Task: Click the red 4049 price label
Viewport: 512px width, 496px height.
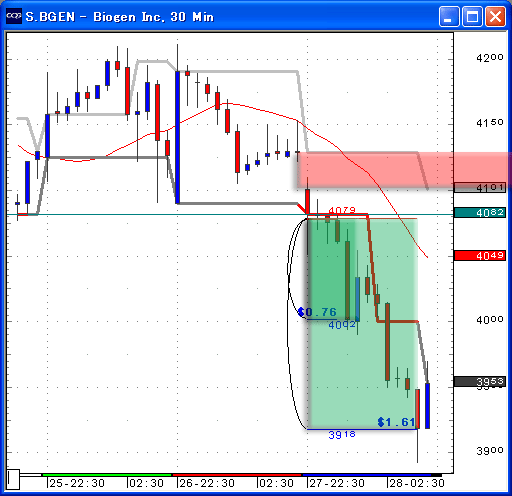Action: 480,256
